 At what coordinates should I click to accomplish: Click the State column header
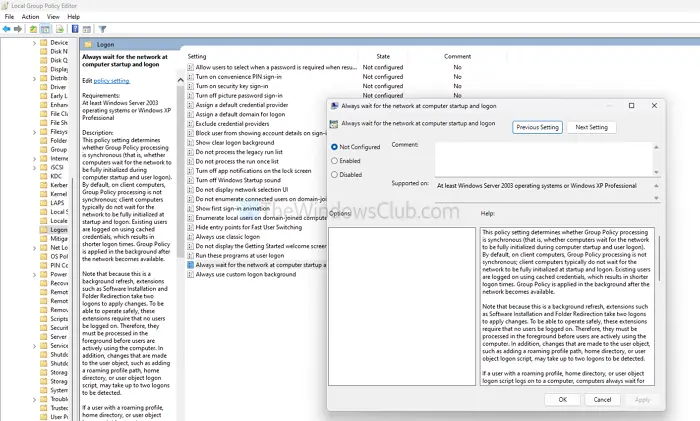(x=383, y=56)
